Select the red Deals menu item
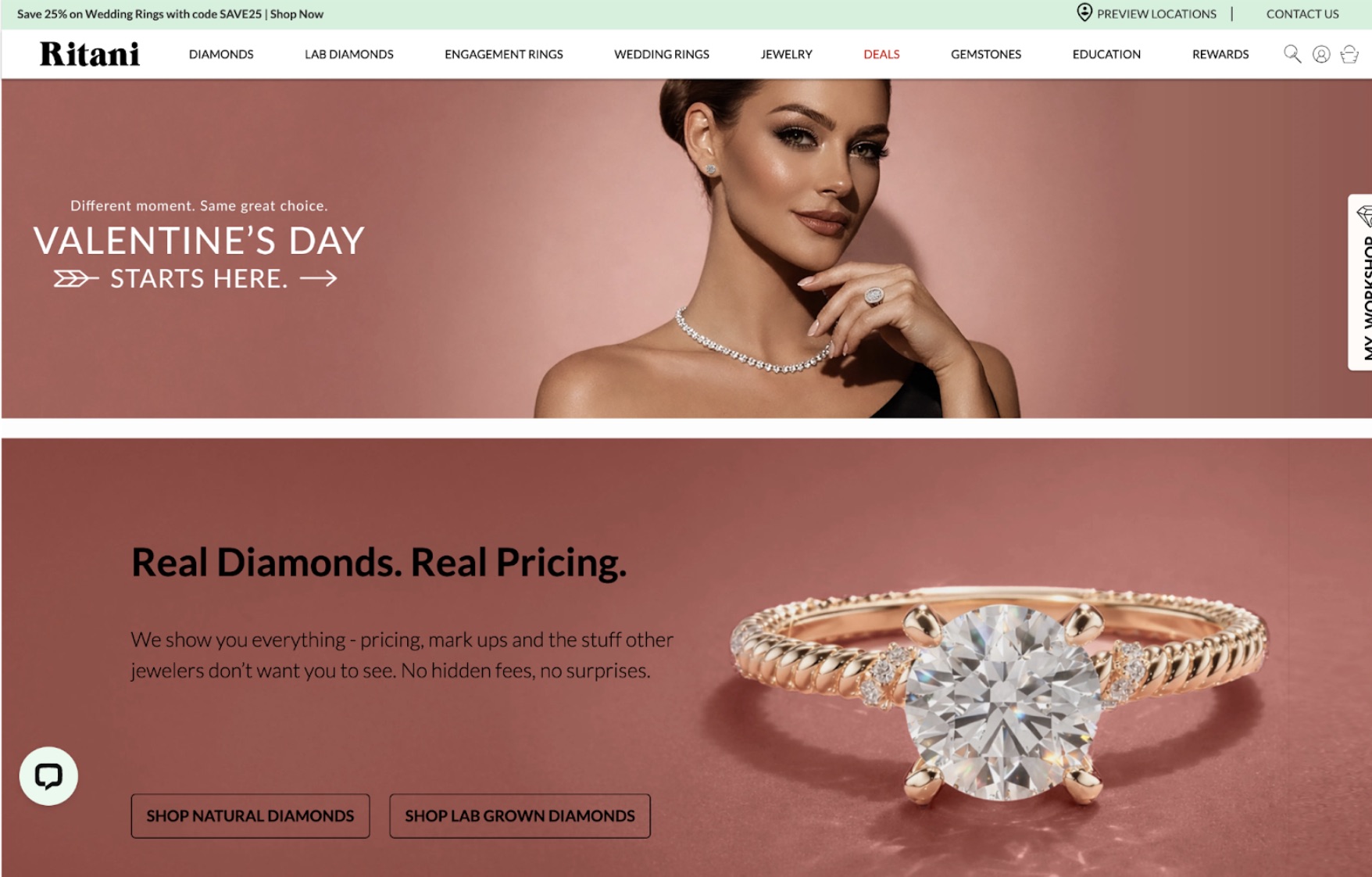This screenshot has width=1372, height=877. click(881, 54)
